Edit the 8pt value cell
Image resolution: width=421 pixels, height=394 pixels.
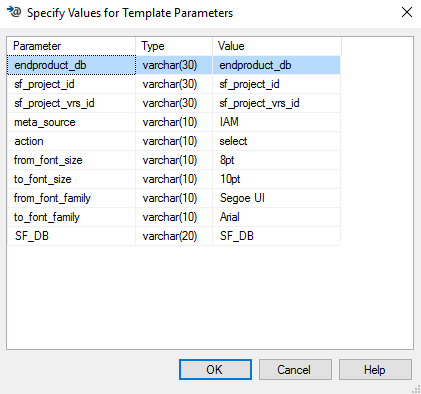pyautogui.click(x=276, y=160)
